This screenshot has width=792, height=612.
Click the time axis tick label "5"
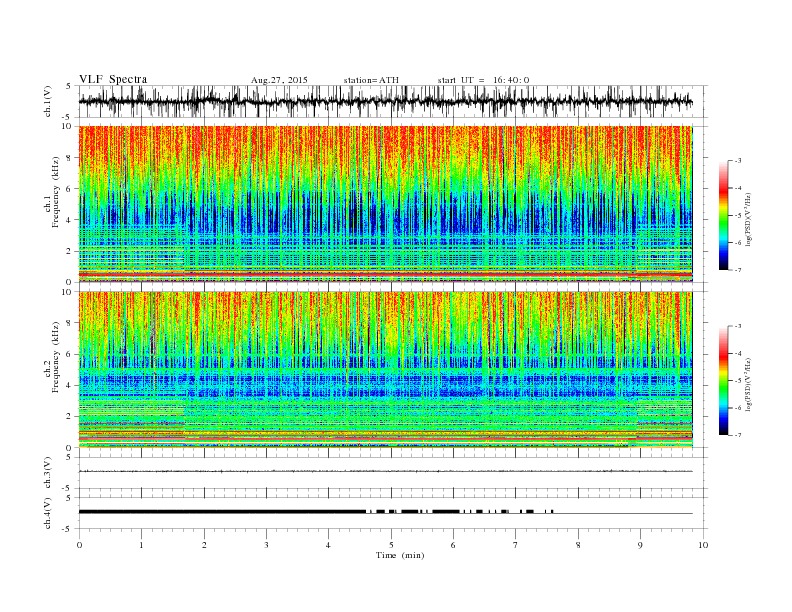coord(391,545)
